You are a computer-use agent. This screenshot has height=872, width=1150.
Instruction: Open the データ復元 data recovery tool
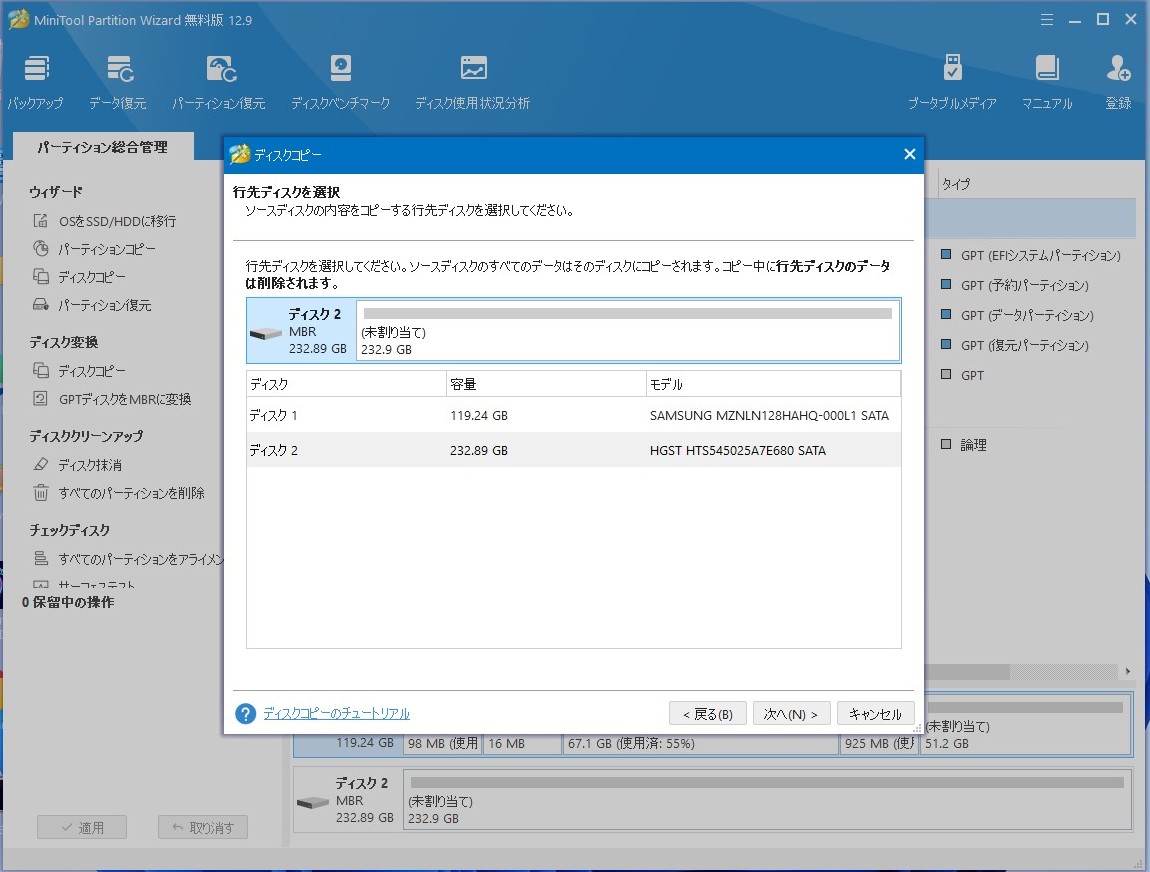pyautogui.click(x=117, y=82)
